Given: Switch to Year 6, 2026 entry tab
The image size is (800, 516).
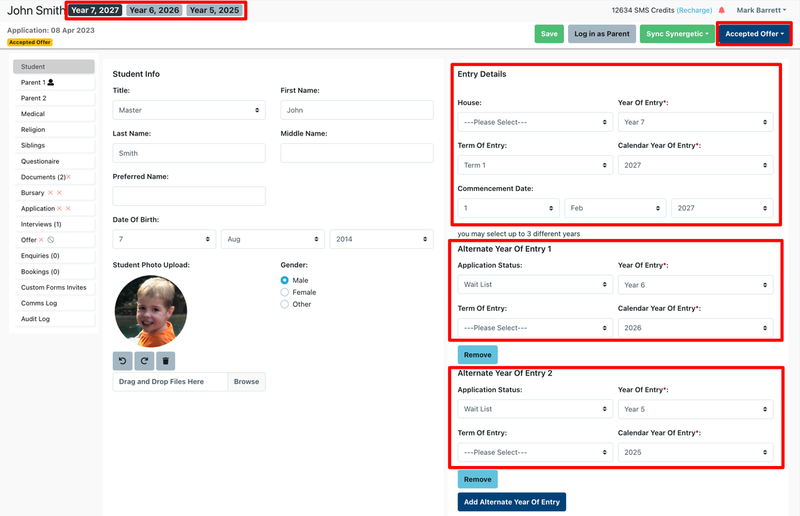Looking at the screenshot, I should (154, 11).
